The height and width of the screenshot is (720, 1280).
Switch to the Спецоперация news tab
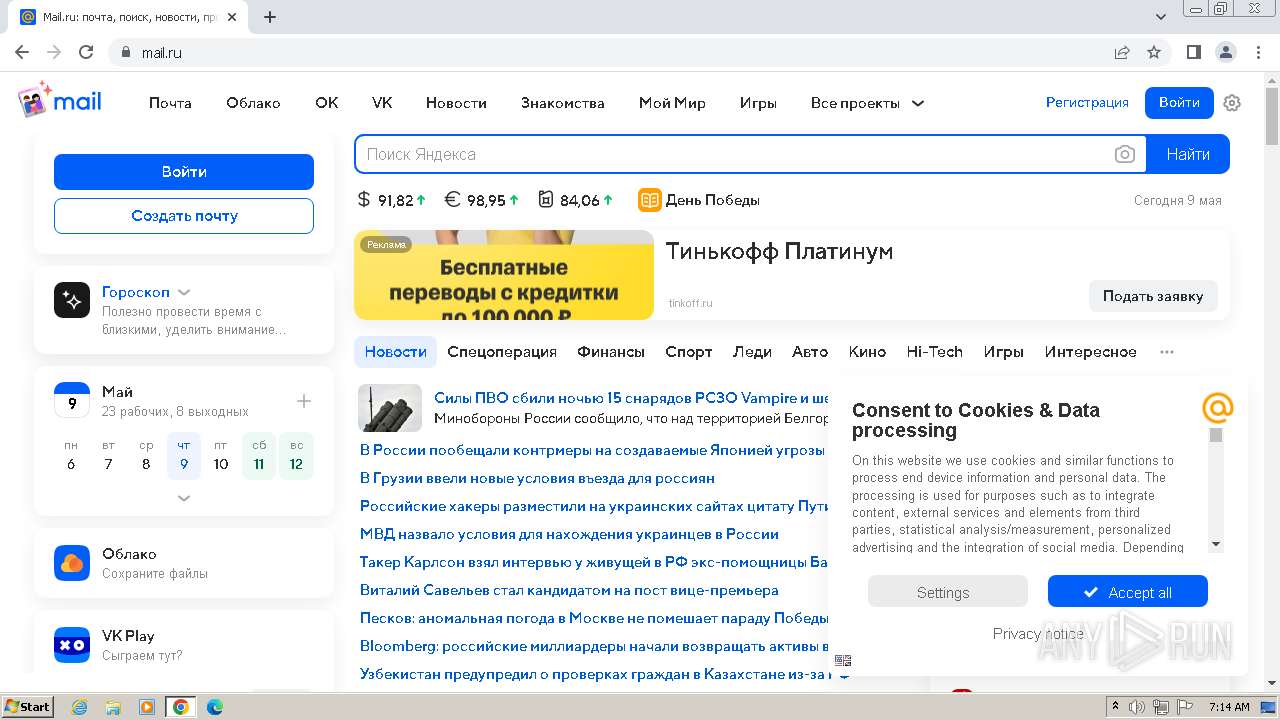(x=502, y=352)
